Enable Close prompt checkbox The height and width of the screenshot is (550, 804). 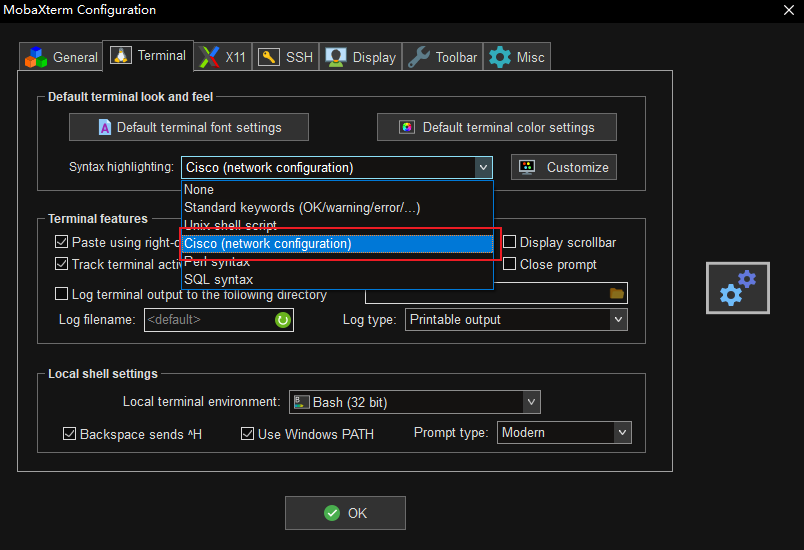pyautogui.click(x=509, y=264)
